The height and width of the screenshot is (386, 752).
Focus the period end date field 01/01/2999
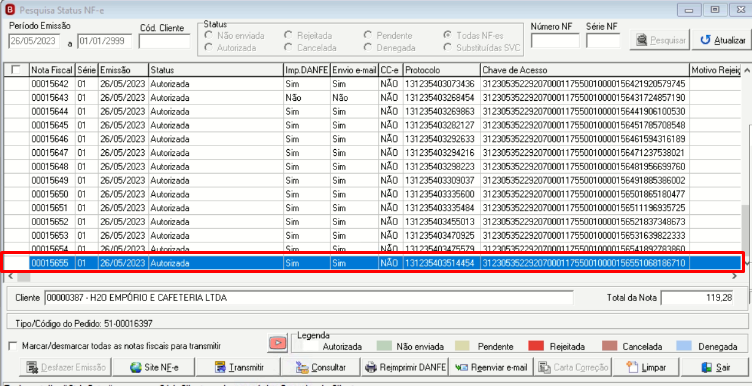point(105,41)
